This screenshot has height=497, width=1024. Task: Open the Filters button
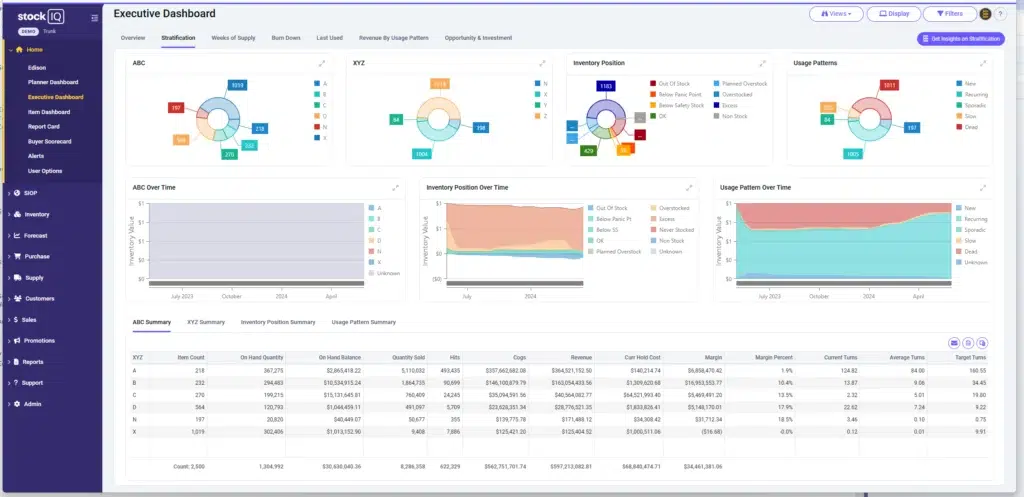[x=950, y=14]
